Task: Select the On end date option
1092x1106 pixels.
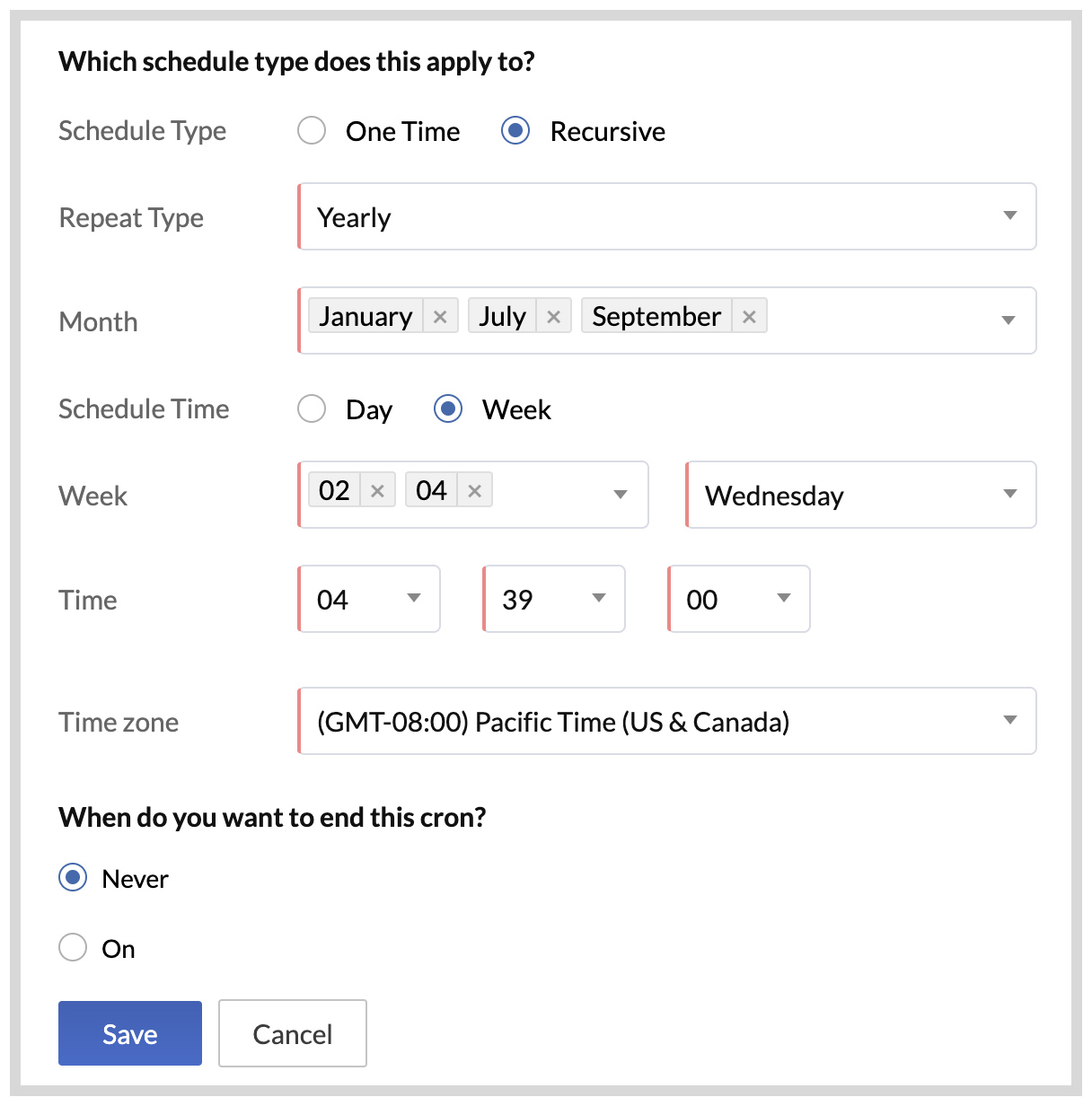Action: (x=73, y=948)
